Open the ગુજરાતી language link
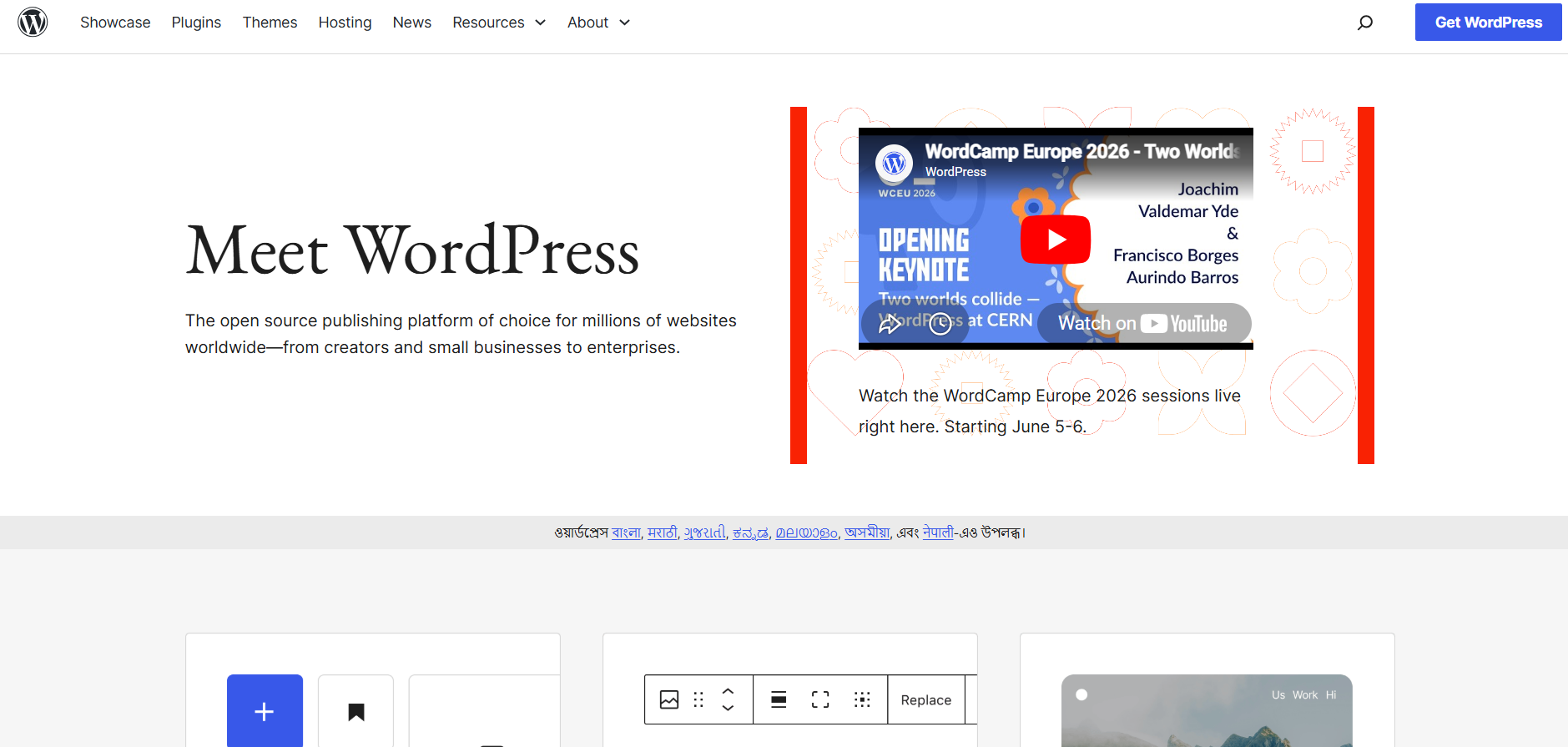 click(704, 532)
